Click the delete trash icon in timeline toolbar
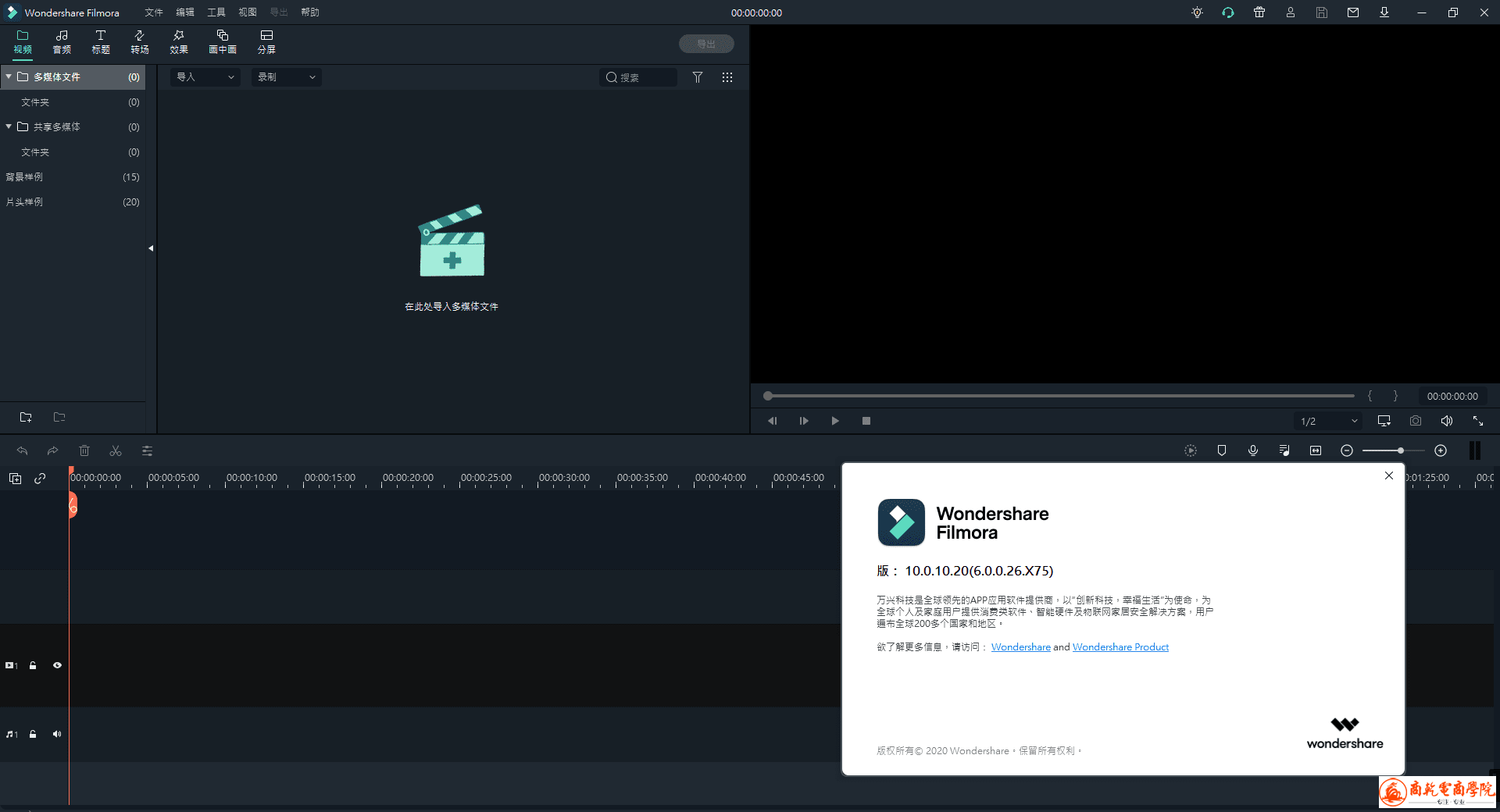The image size is (1500, 812). [84, 451]
